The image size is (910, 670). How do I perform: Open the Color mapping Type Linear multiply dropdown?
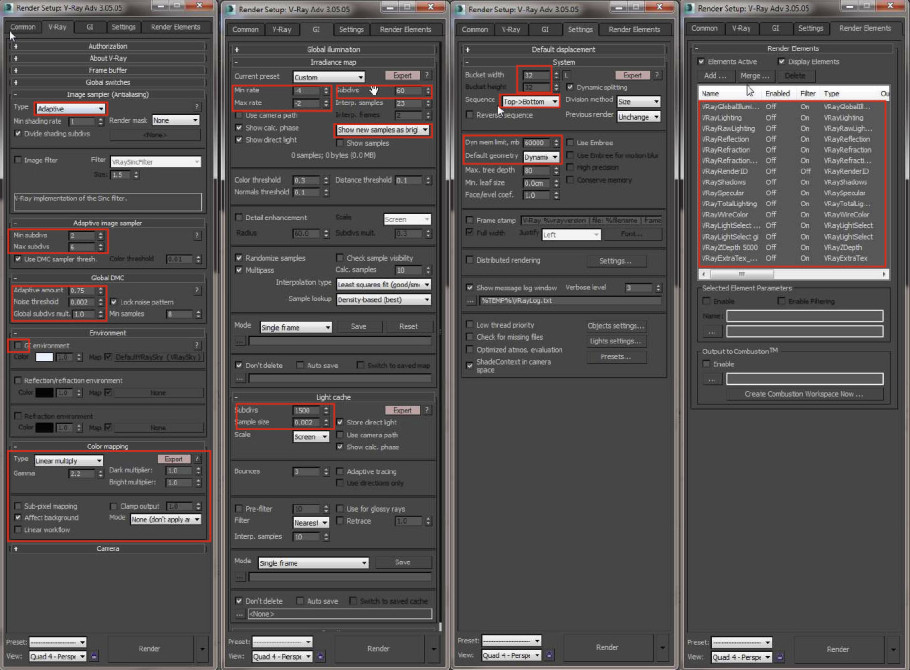(x=68, y=460)
